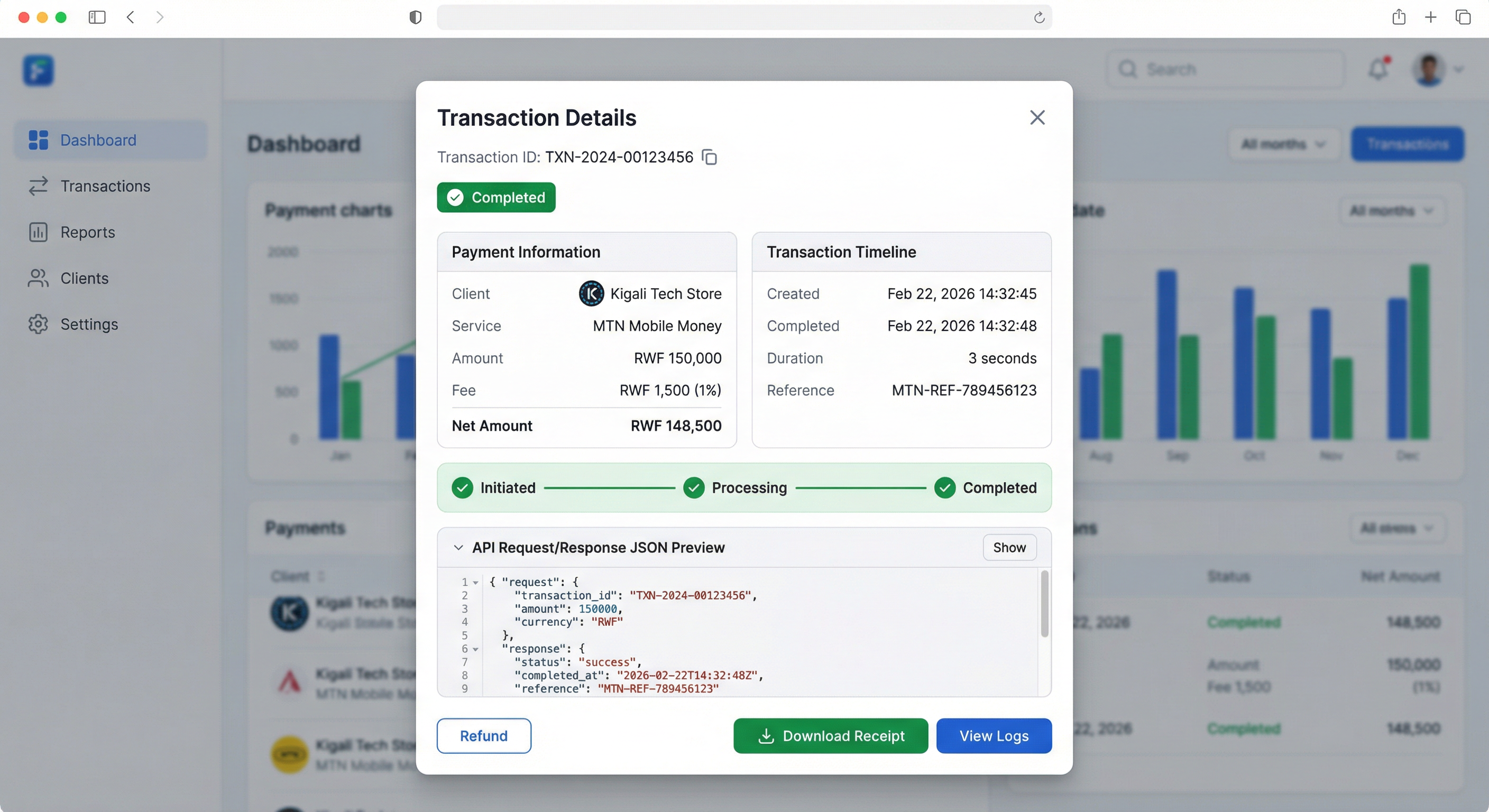Fold JSON line 1 request block
The height and width of the screenshot is (812, 1489).
(476, 583)
